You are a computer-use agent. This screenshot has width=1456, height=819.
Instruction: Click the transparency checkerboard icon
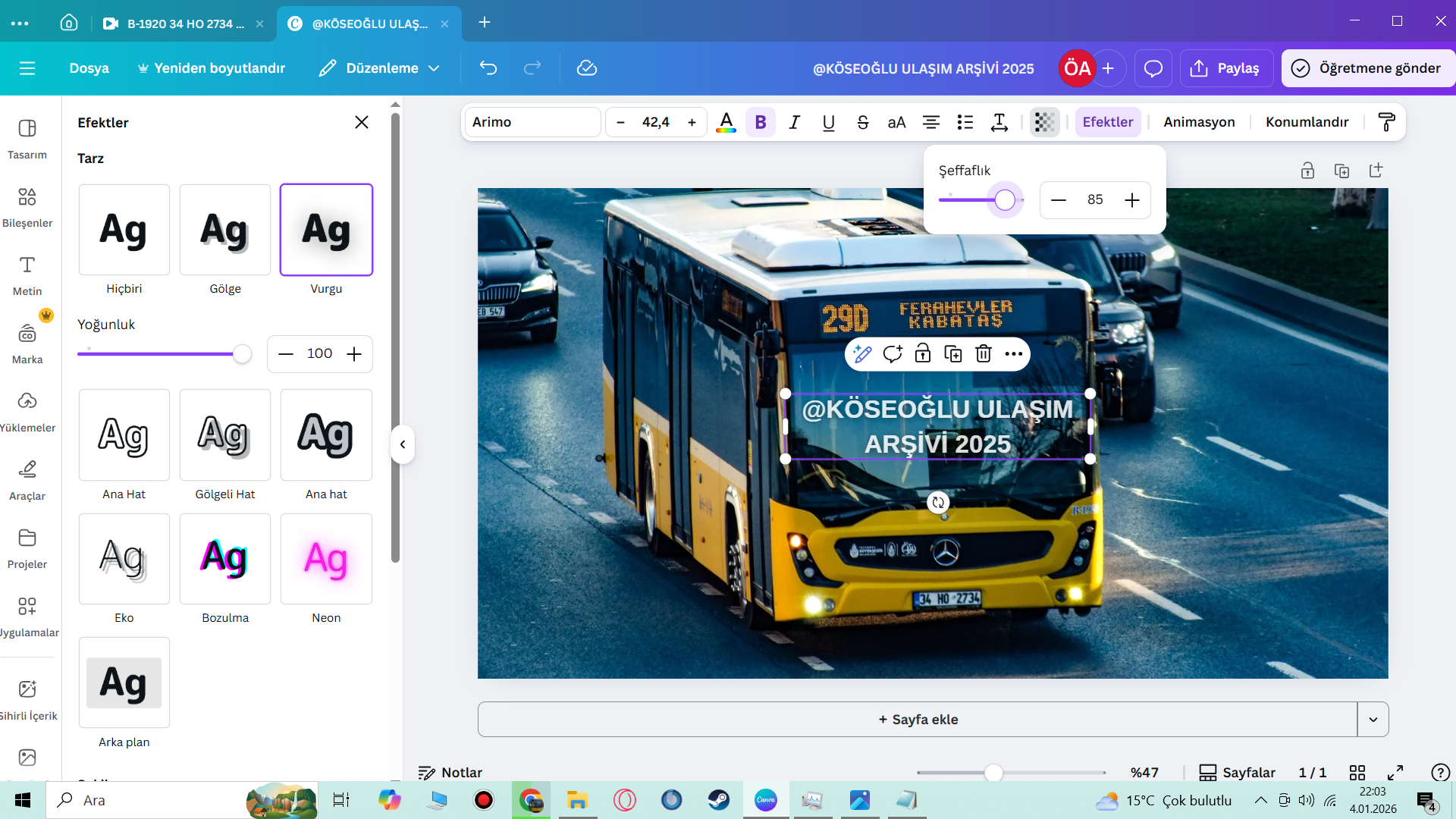click(x=1044, y=122)
